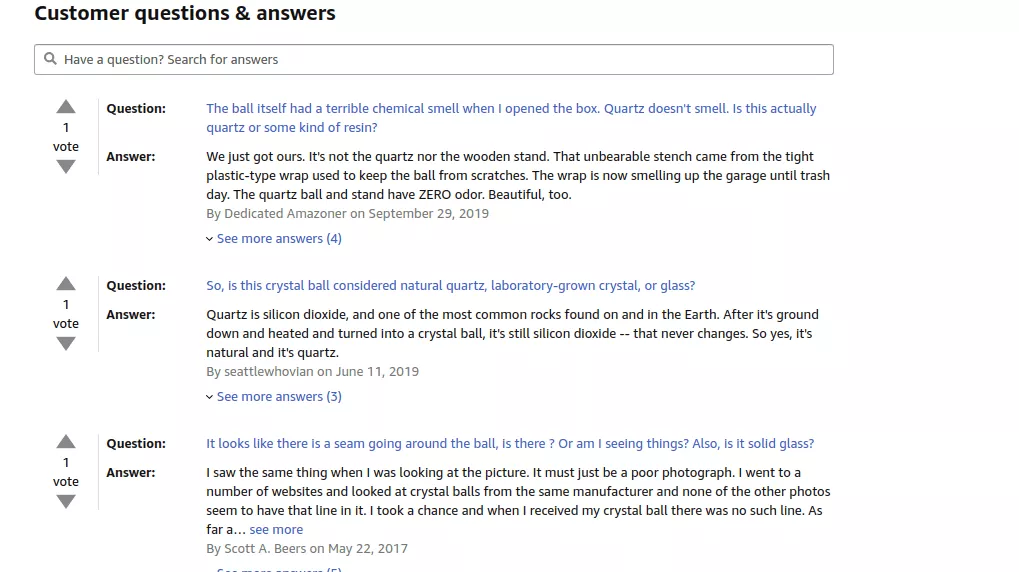The image size is (1019, 572).
Task: Click the seattlewhovian answer byline
Action: coord(312,372)
